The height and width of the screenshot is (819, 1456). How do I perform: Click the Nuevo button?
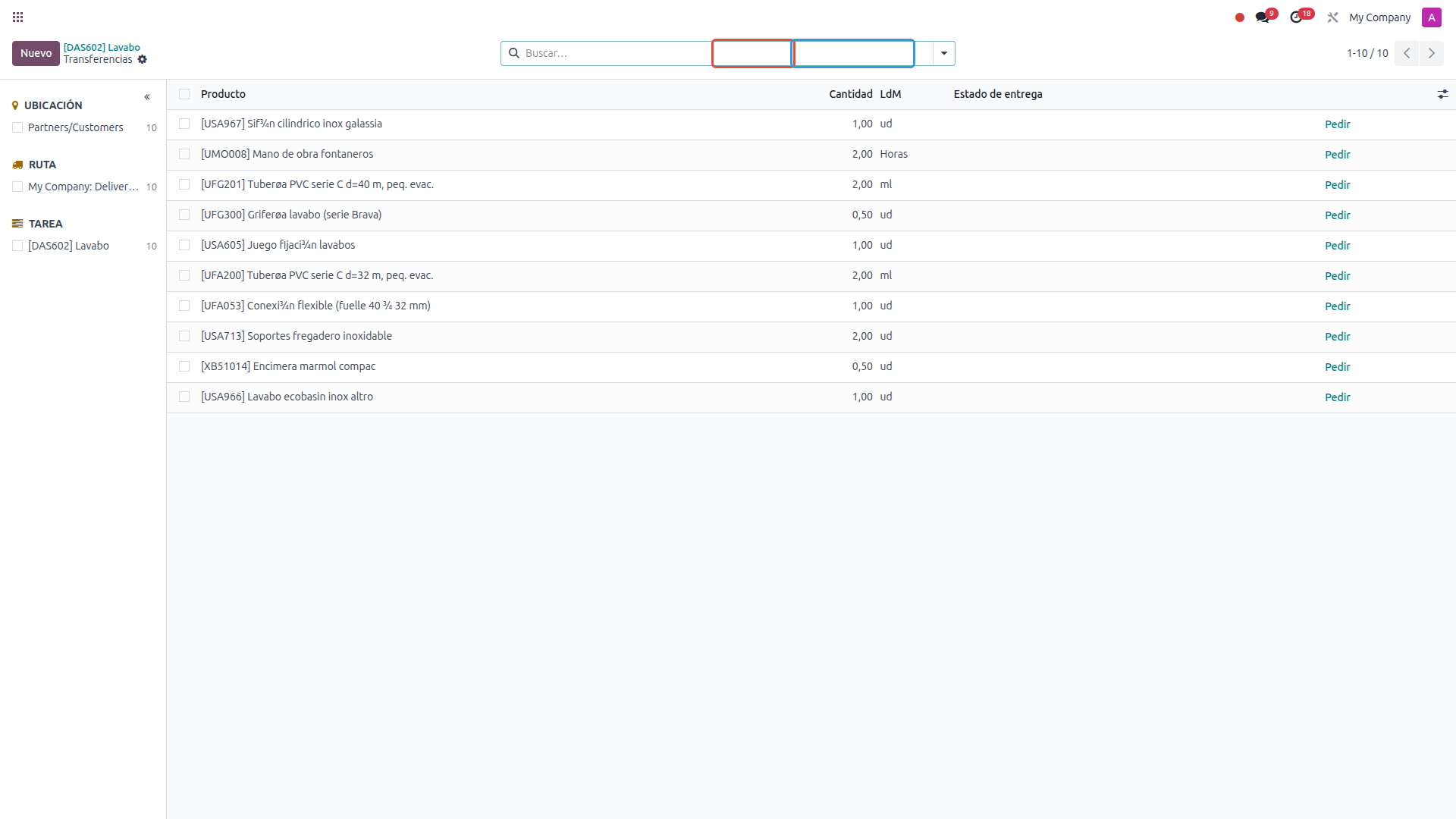click(36, 53)
